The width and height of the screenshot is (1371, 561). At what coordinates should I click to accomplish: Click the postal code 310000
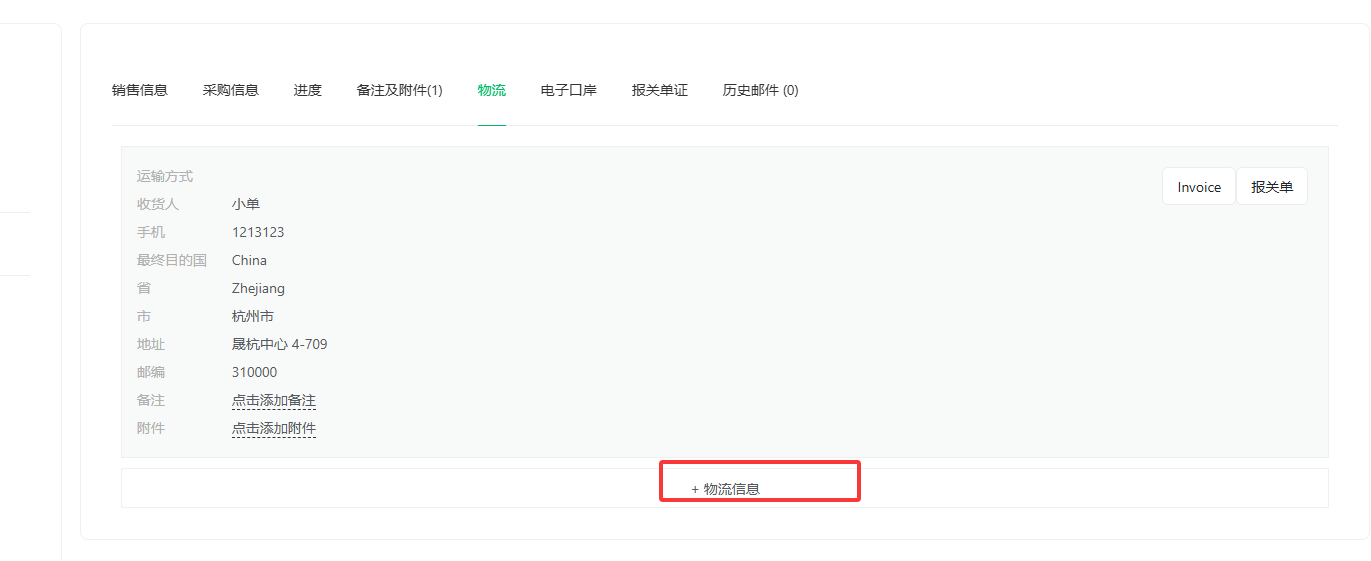coord(255,372)
